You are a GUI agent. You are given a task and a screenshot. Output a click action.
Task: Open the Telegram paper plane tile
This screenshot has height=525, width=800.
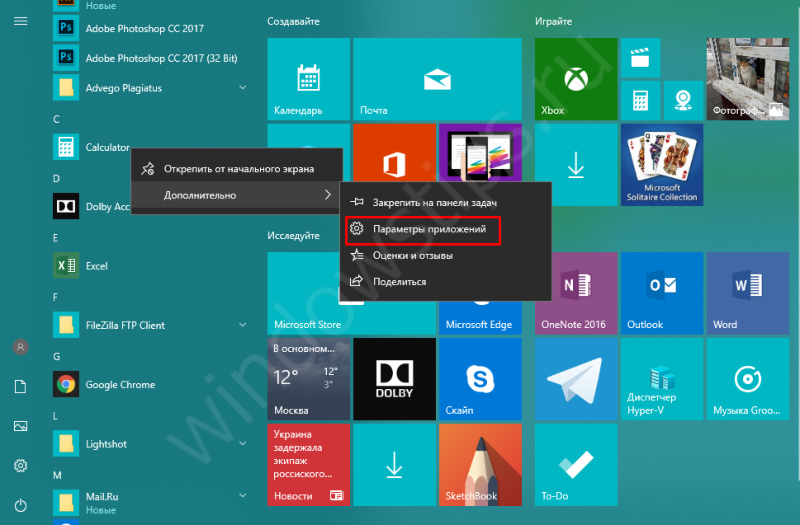[x=576, y=379]
